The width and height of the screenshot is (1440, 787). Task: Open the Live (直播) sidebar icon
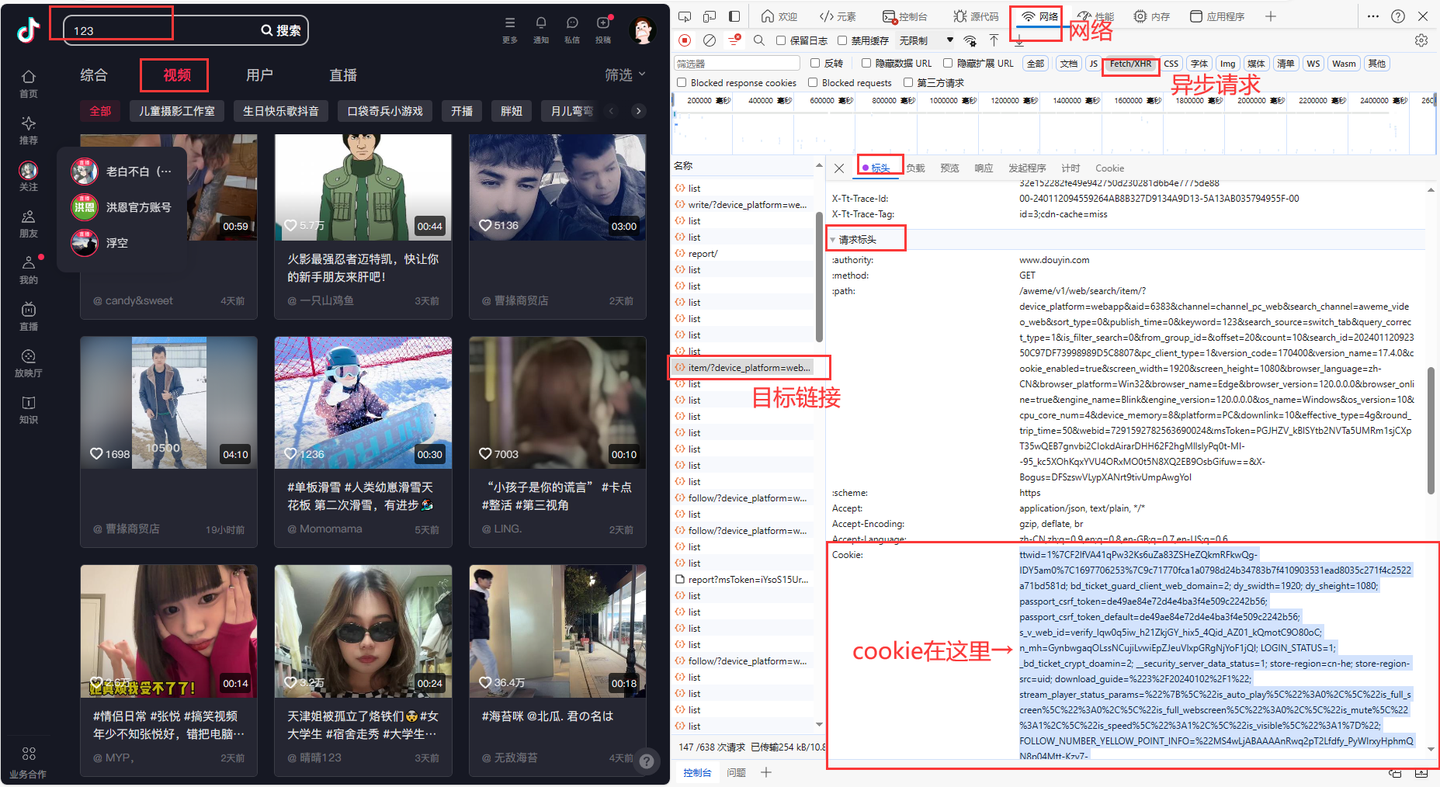click(x=28, y=316)
